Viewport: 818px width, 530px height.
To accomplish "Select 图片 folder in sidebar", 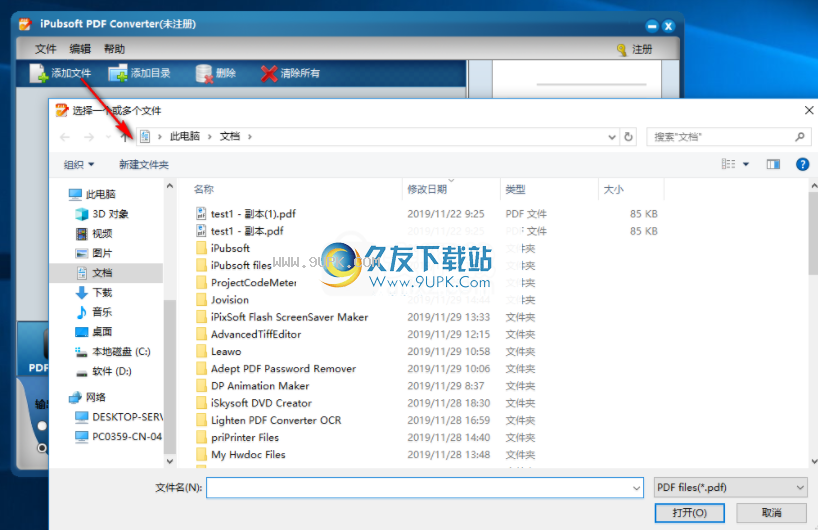I will point(94,253).
